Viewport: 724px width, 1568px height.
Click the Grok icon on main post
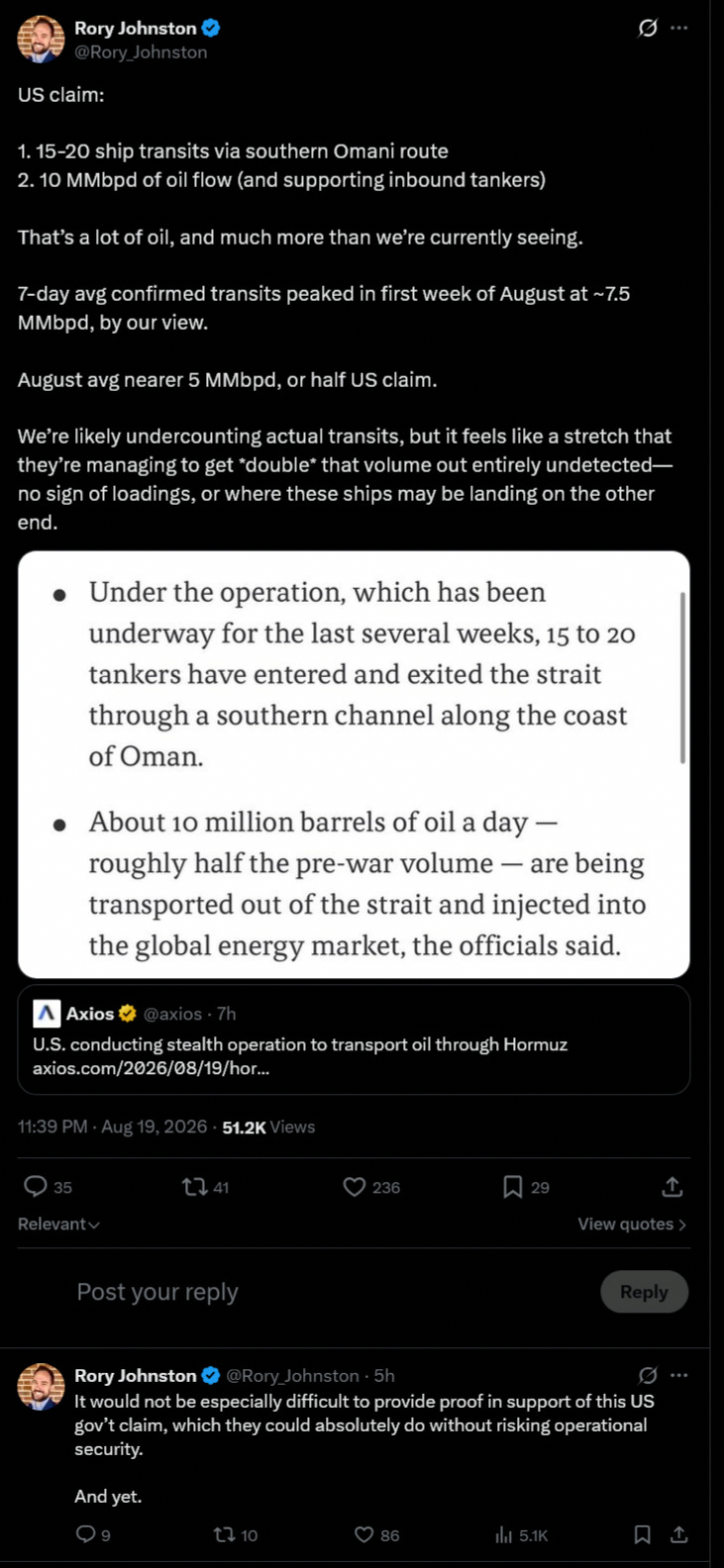click(647, 28)
